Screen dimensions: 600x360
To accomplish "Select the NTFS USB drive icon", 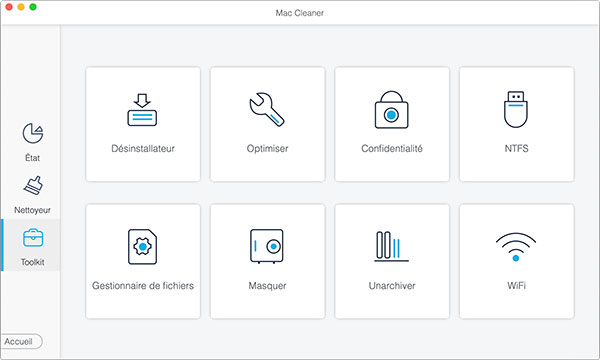I will [x=516, y=109].
